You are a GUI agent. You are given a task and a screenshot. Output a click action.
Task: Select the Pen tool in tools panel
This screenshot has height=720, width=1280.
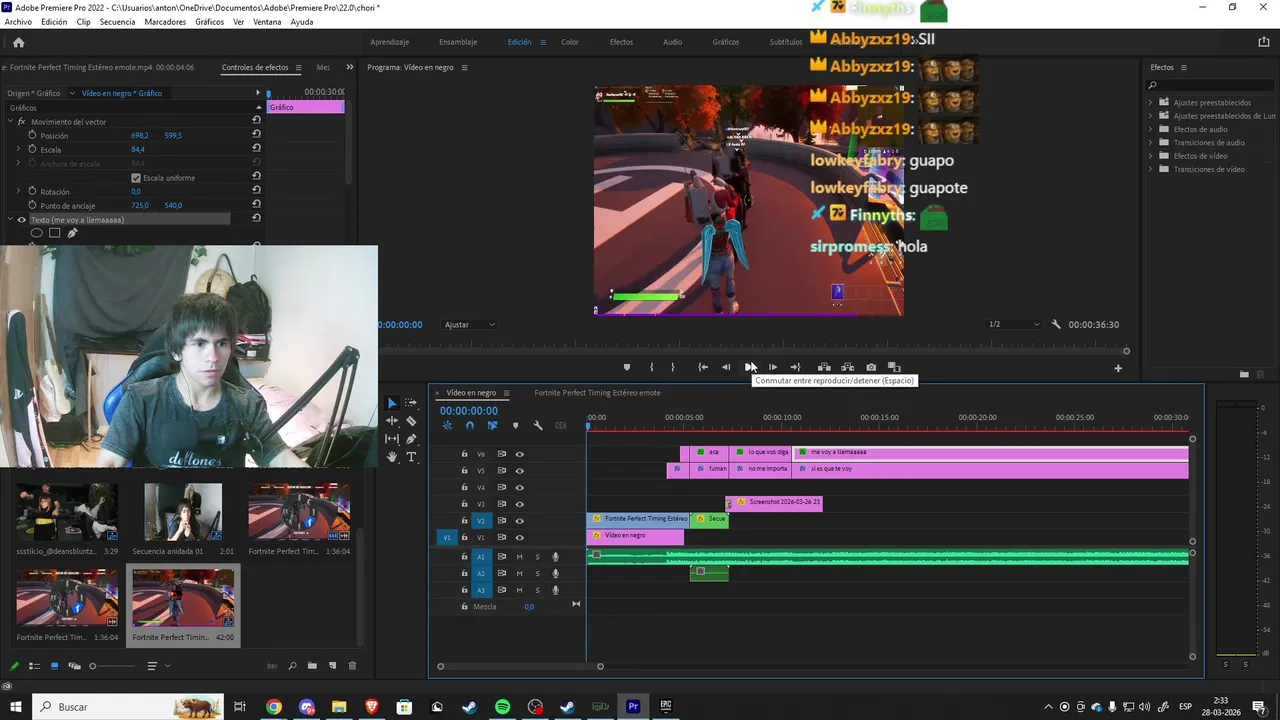tap(411, 439)
